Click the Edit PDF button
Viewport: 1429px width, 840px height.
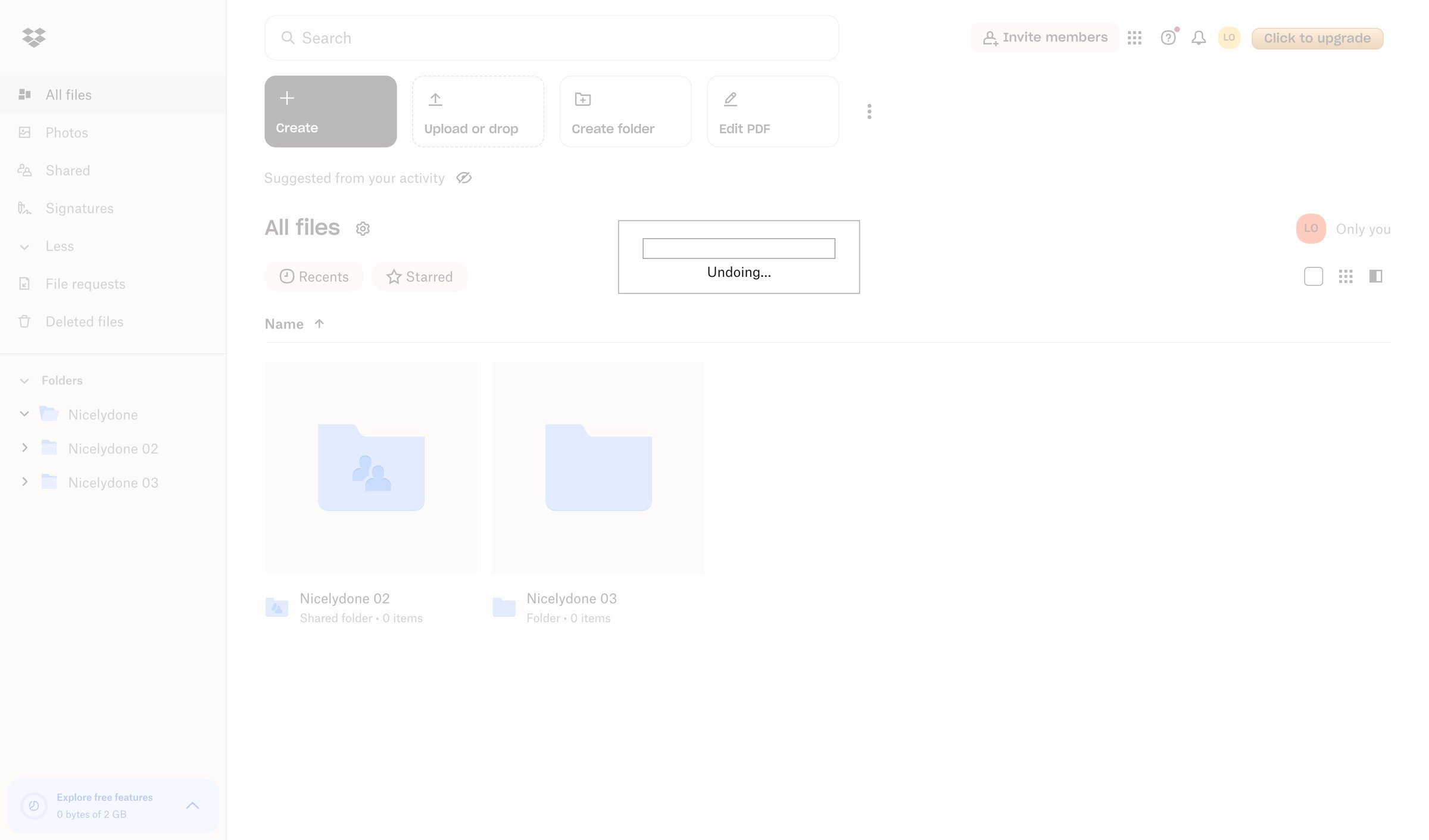(773, 111)
